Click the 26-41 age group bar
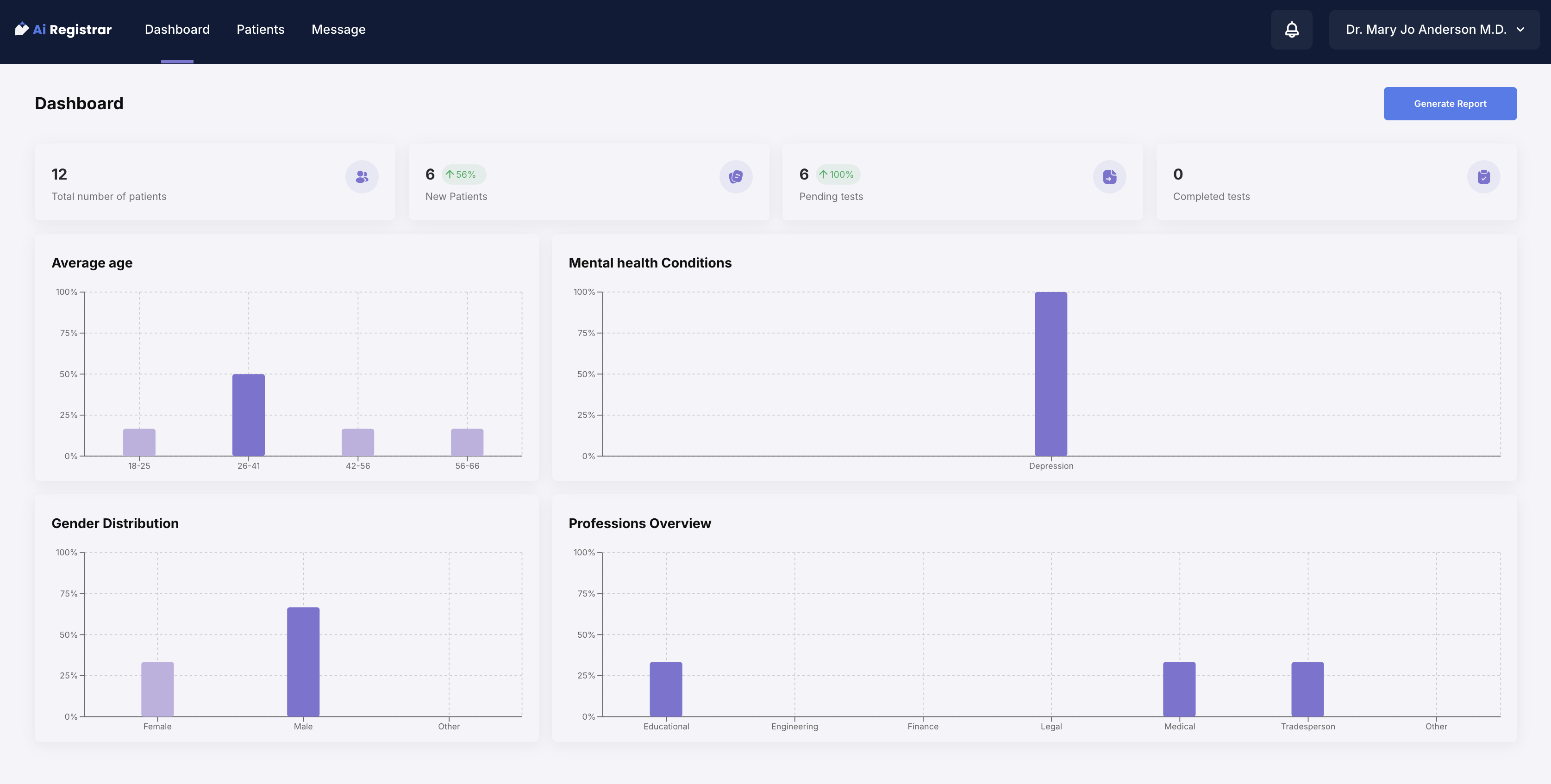The height and width of the screenshot is (784, 1551). pos(249,415)
